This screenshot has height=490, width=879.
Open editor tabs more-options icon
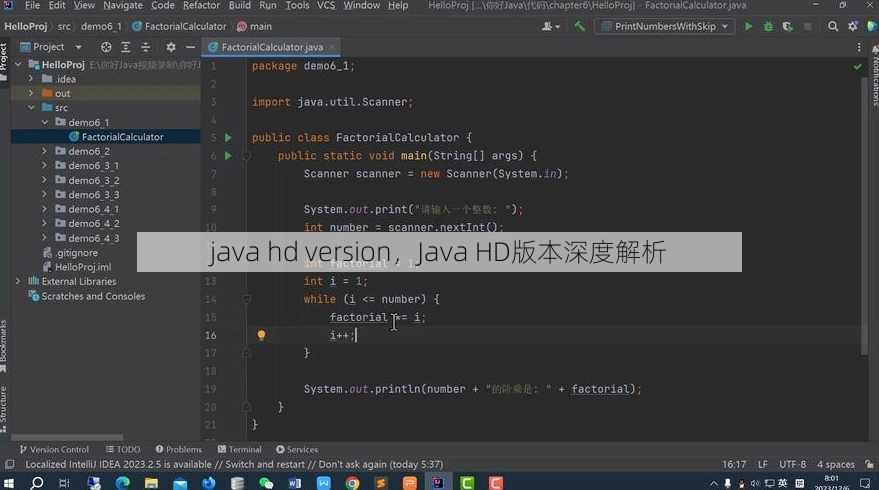click(859, 47)
